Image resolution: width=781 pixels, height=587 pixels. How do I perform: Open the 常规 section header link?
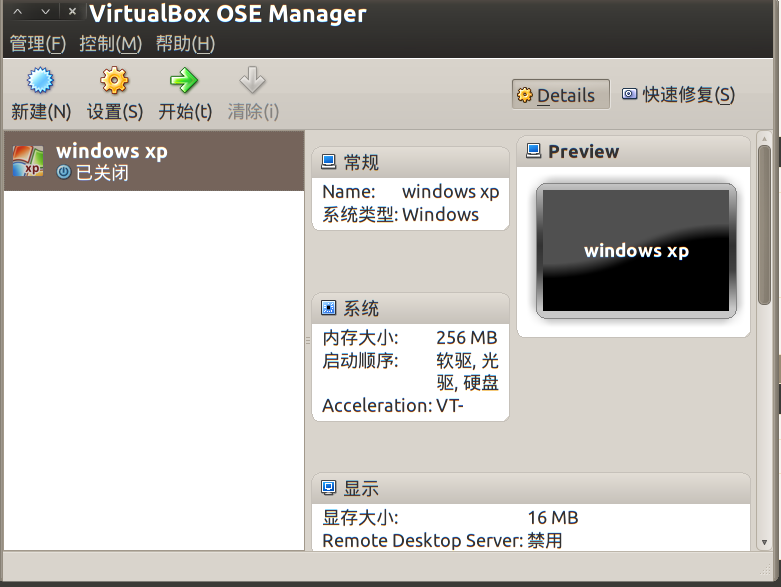pyautogui.click(x=361, y=162)
